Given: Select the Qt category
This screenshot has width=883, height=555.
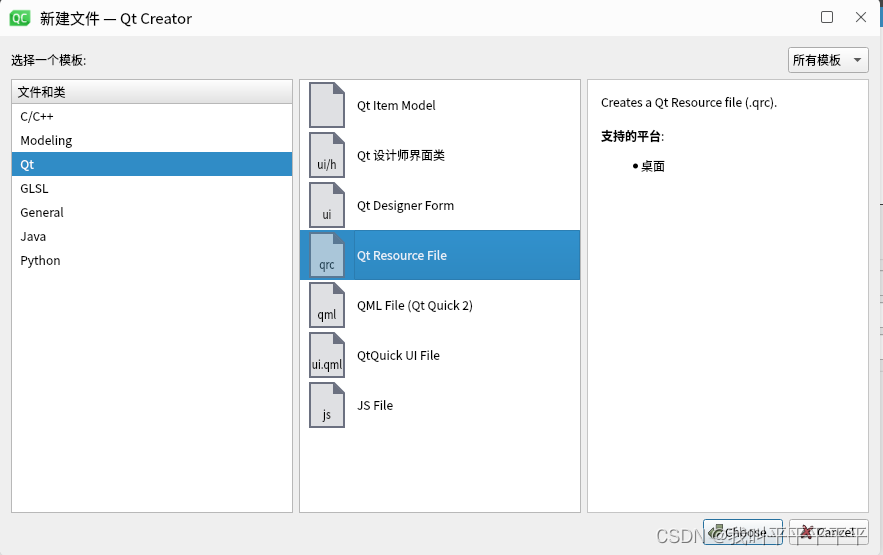Looking at the screenshot, I should tap(152, 164).
